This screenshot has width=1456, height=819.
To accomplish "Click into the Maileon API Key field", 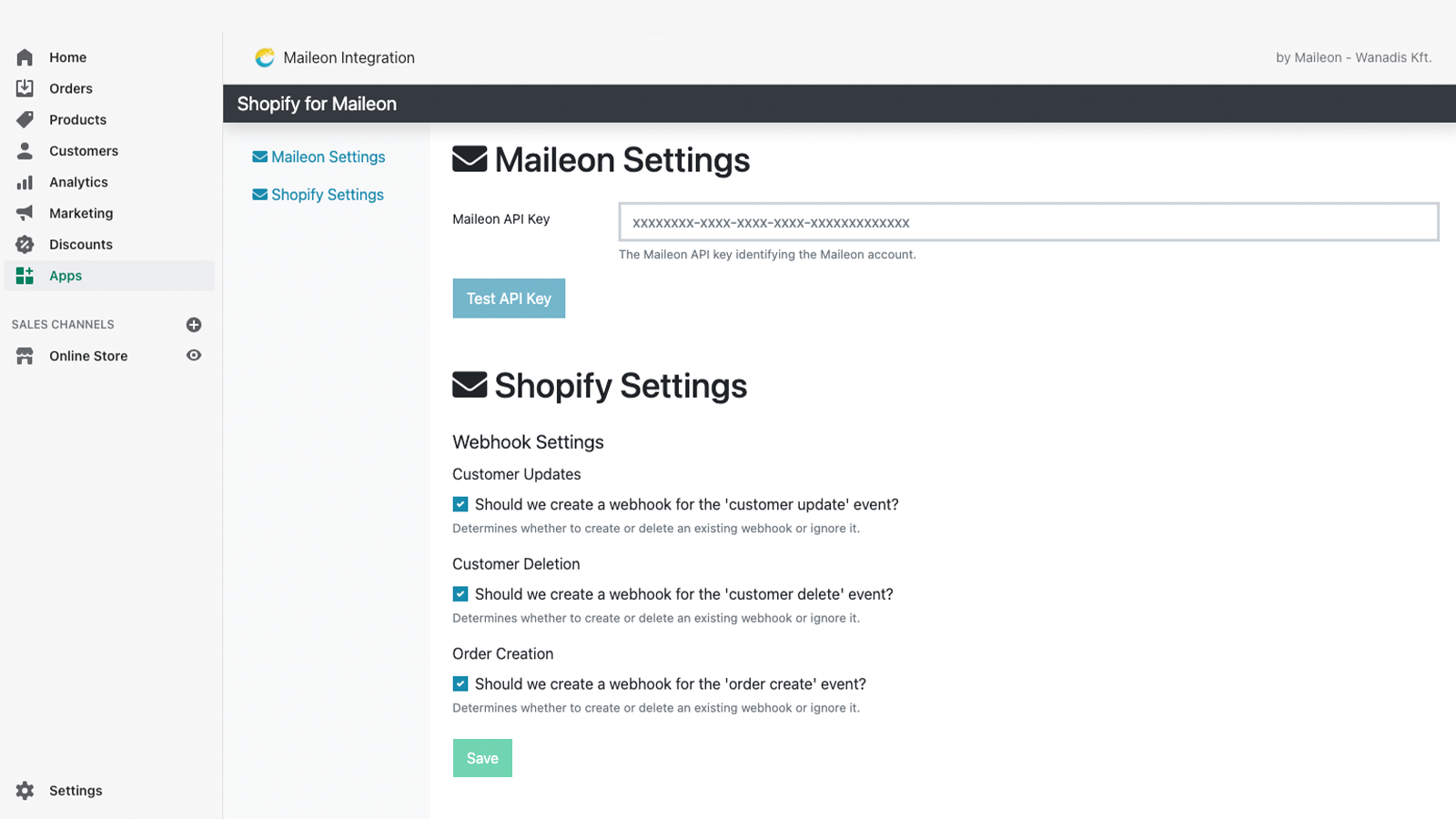I will coord(1028,222).
